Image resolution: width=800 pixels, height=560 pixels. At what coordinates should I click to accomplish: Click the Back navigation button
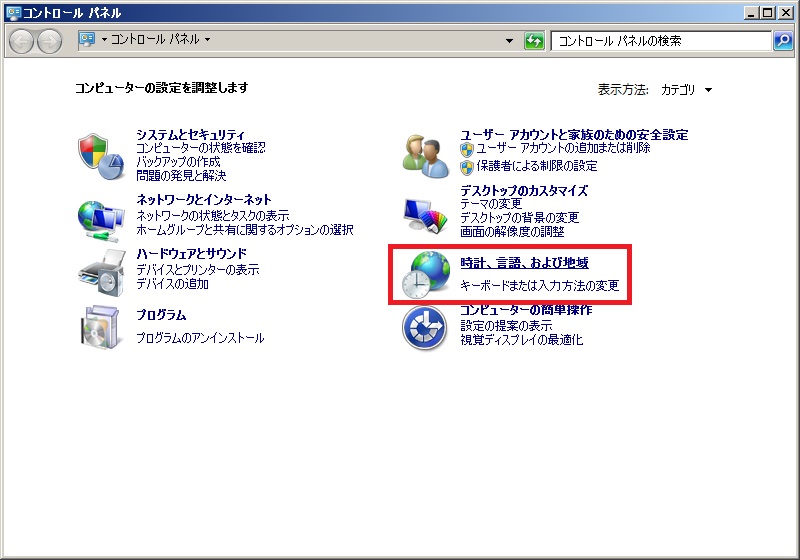tap(21, 41)
